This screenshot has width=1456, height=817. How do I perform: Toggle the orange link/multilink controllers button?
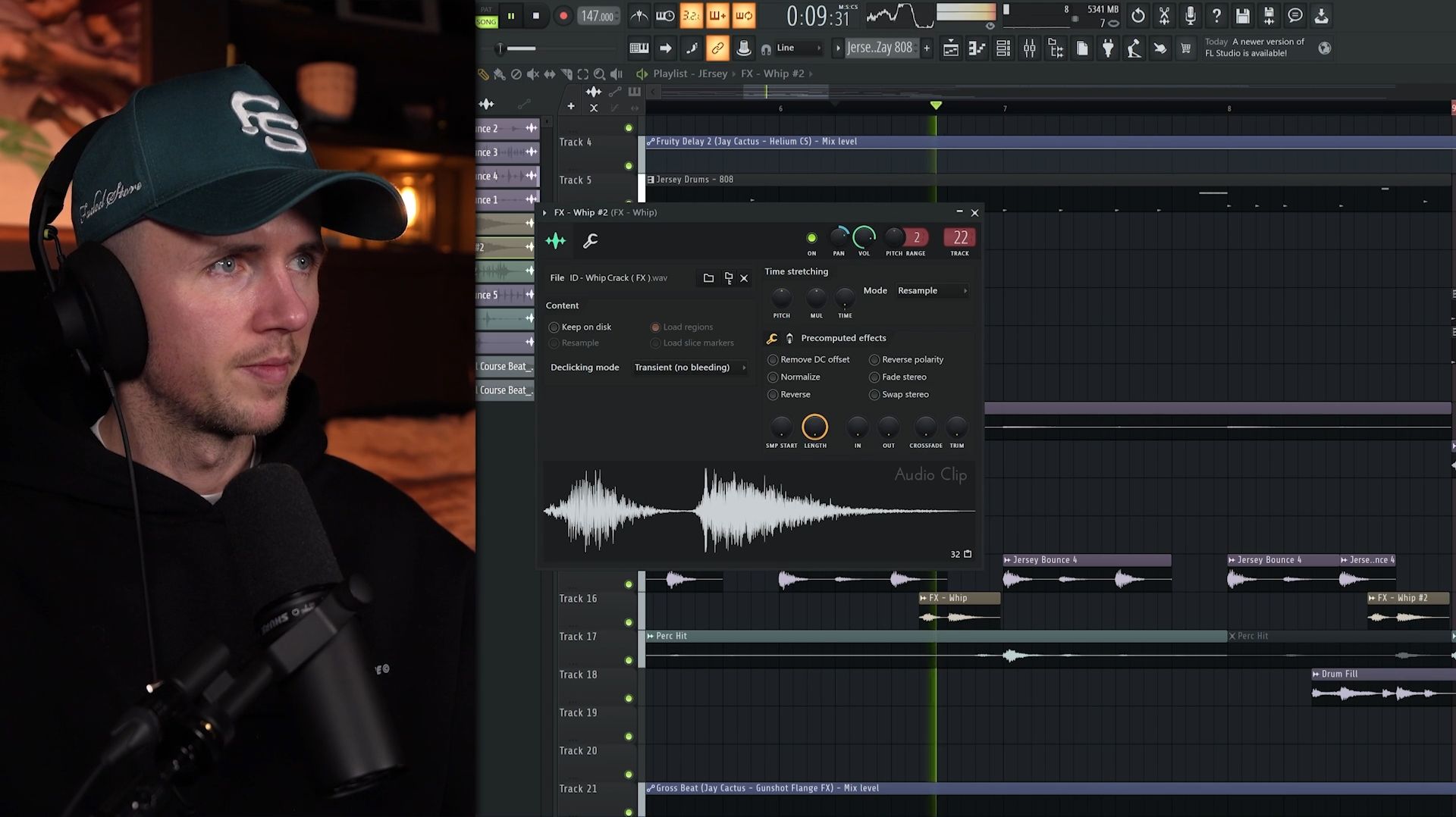(x=717, y=49)
